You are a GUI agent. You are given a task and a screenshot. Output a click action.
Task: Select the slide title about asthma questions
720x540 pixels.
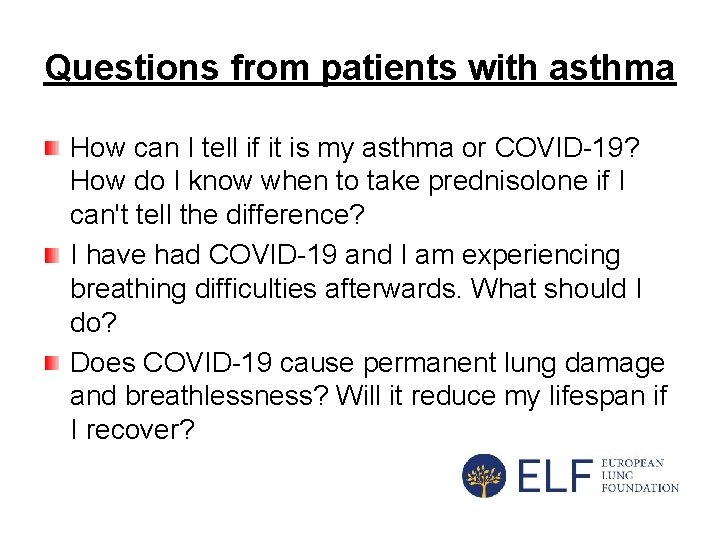(360, 68)
